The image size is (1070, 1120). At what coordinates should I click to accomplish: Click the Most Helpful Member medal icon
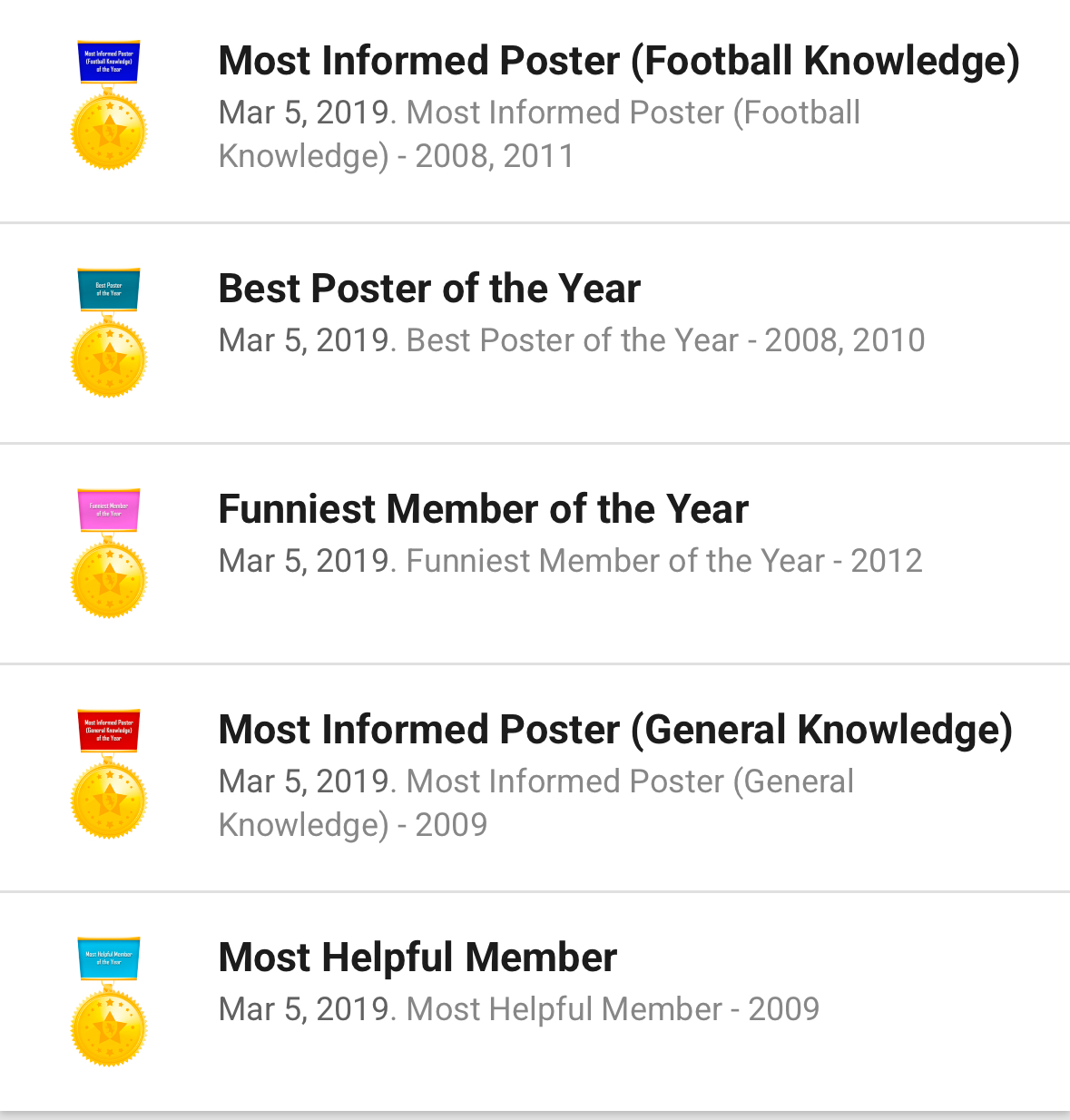[109, 1002]
